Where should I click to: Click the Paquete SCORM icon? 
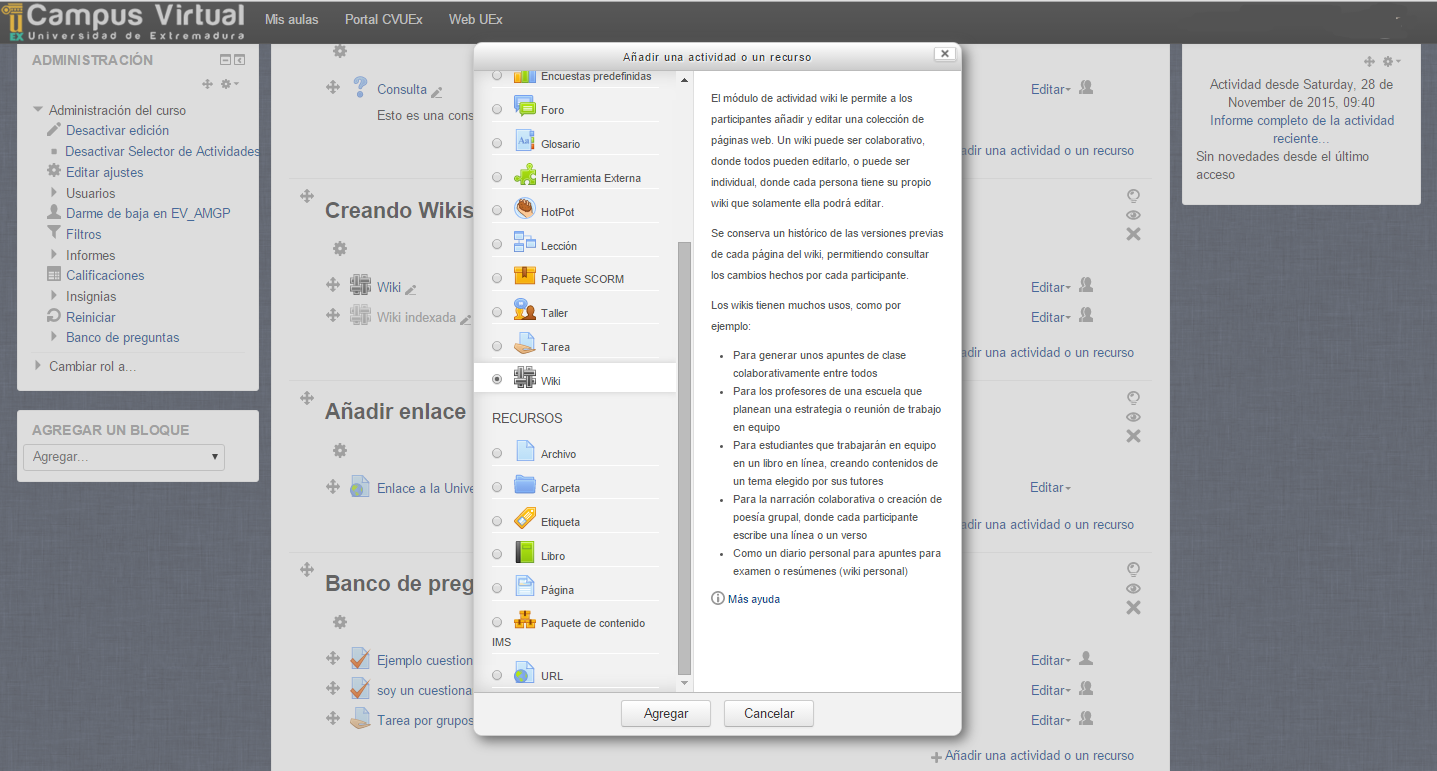pyautogui.click(x=525, y=276)
